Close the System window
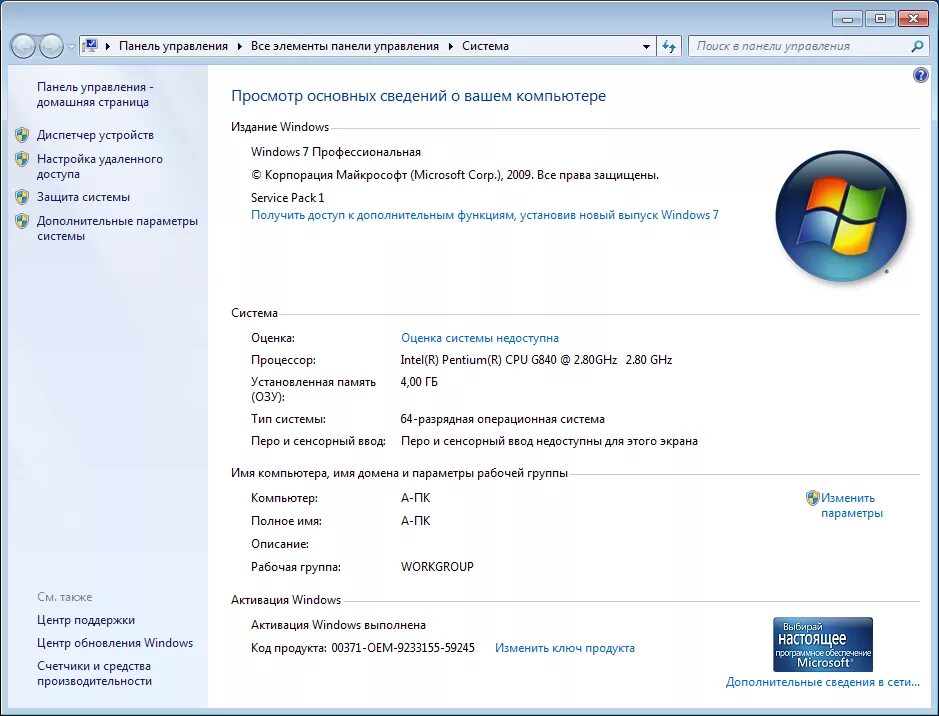The width and height of the screenshot is (939, 716). (x=913, y=19)
